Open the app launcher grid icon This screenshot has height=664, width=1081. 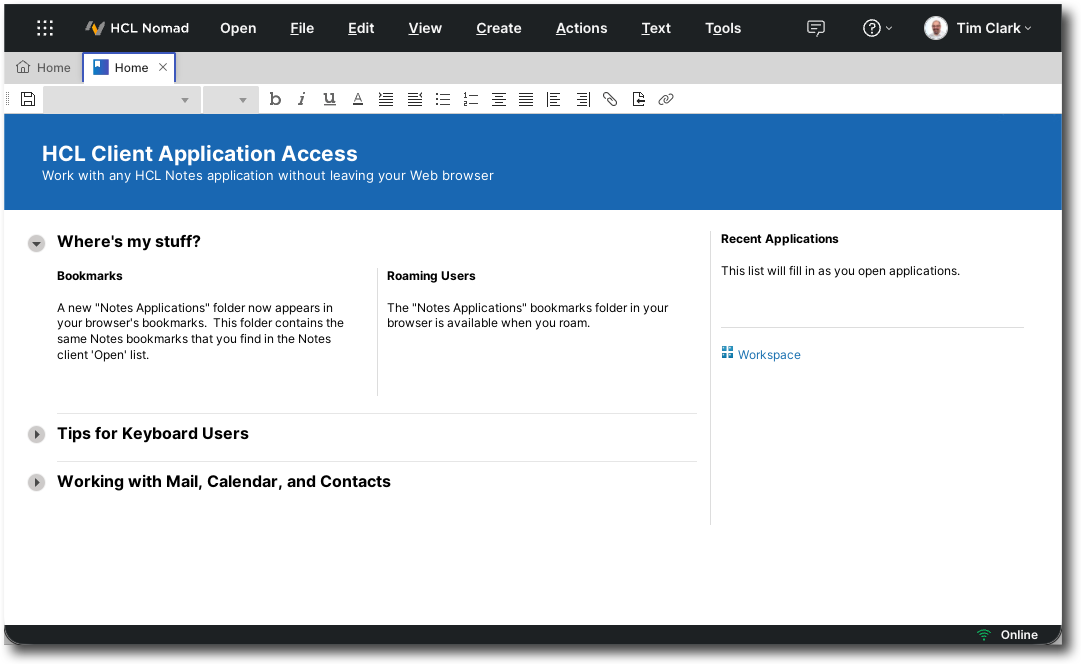pyautogui.click(x=45, y=28)
